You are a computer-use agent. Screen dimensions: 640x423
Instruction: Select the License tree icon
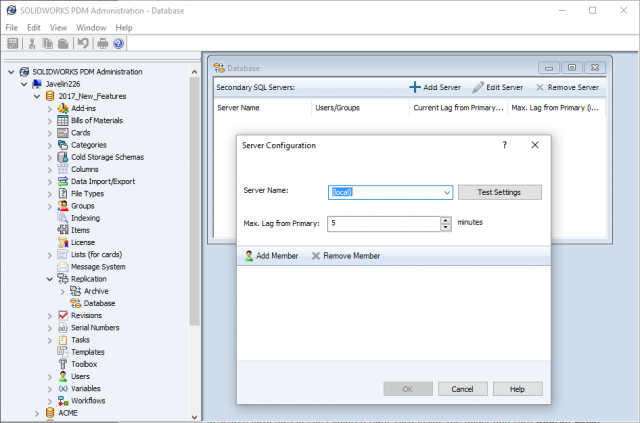(63, 243)
